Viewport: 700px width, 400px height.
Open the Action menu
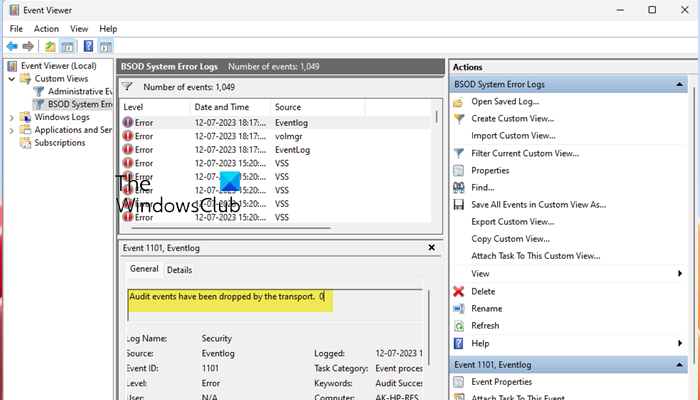tap(46, 29)
